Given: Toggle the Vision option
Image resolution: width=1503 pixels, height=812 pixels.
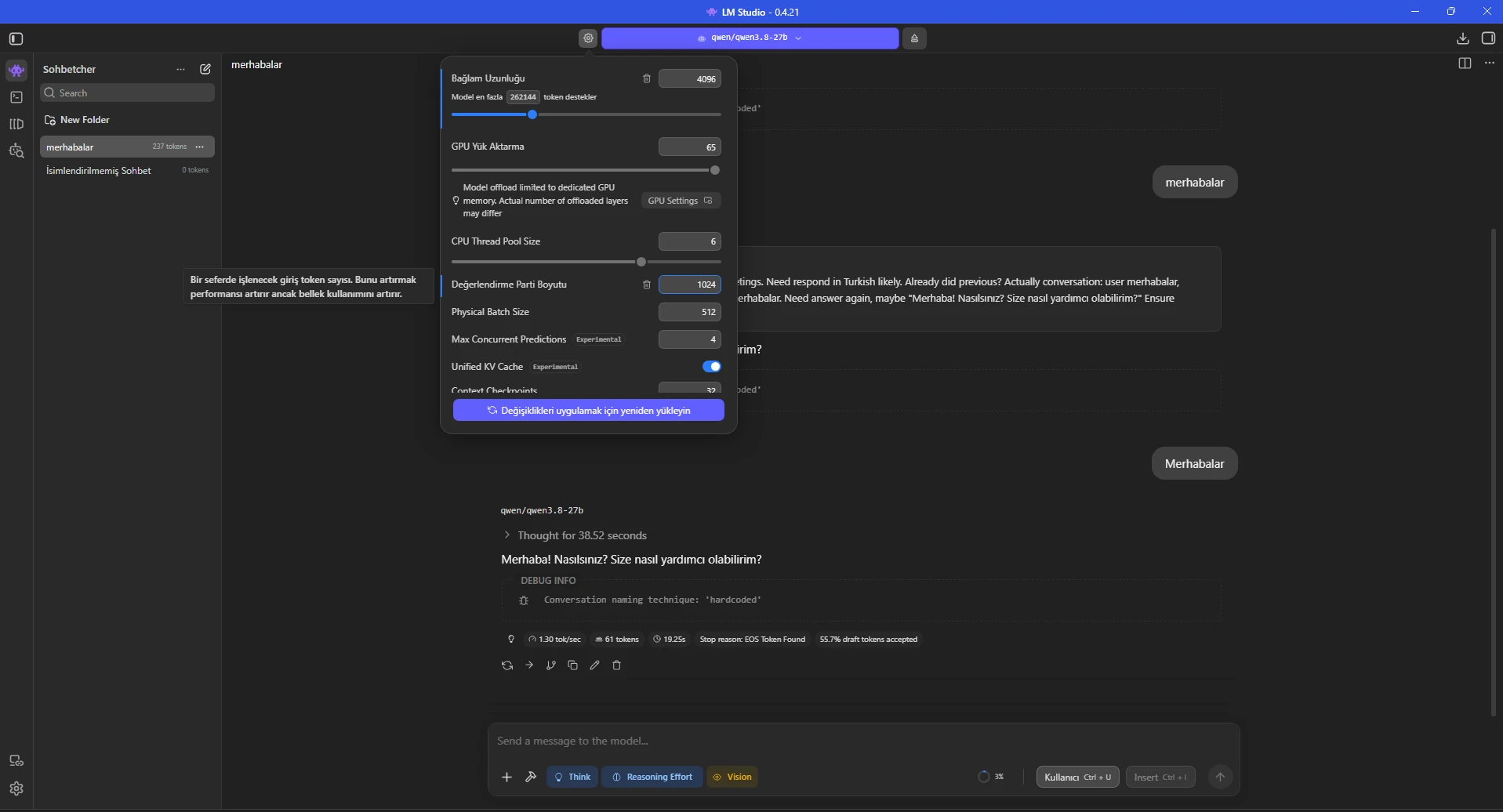Looking at the screenshot, I should [732, 777].
